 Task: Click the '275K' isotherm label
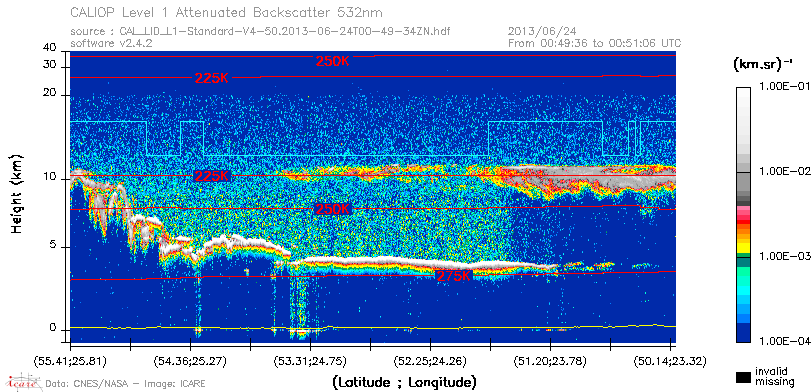tap(454, 277)
